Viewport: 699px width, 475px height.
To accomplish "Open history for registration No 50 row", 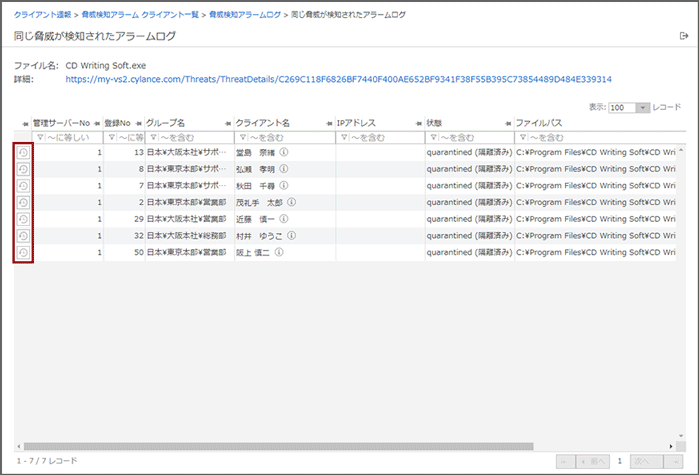I will tap(23, 253).
